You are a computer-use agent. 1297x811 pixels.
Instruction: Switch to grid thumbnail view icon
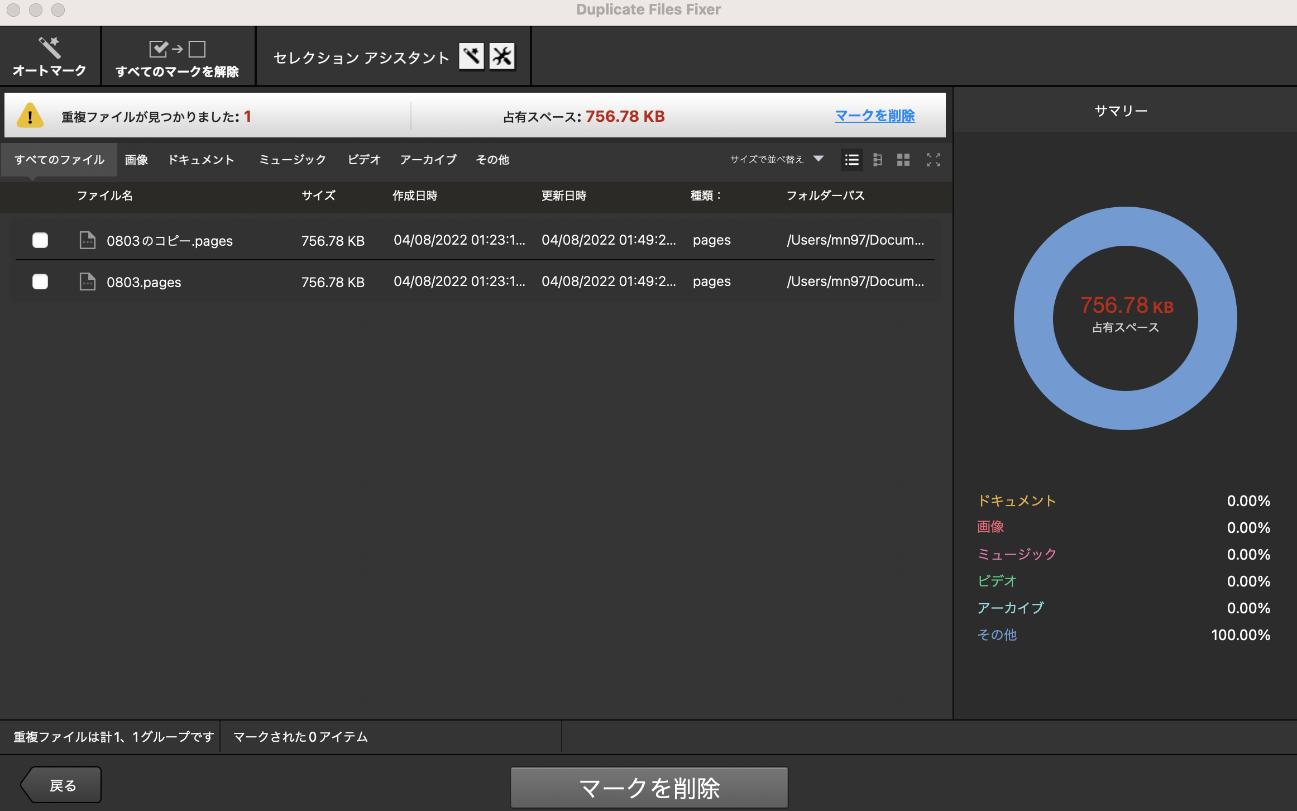[903, 160]
